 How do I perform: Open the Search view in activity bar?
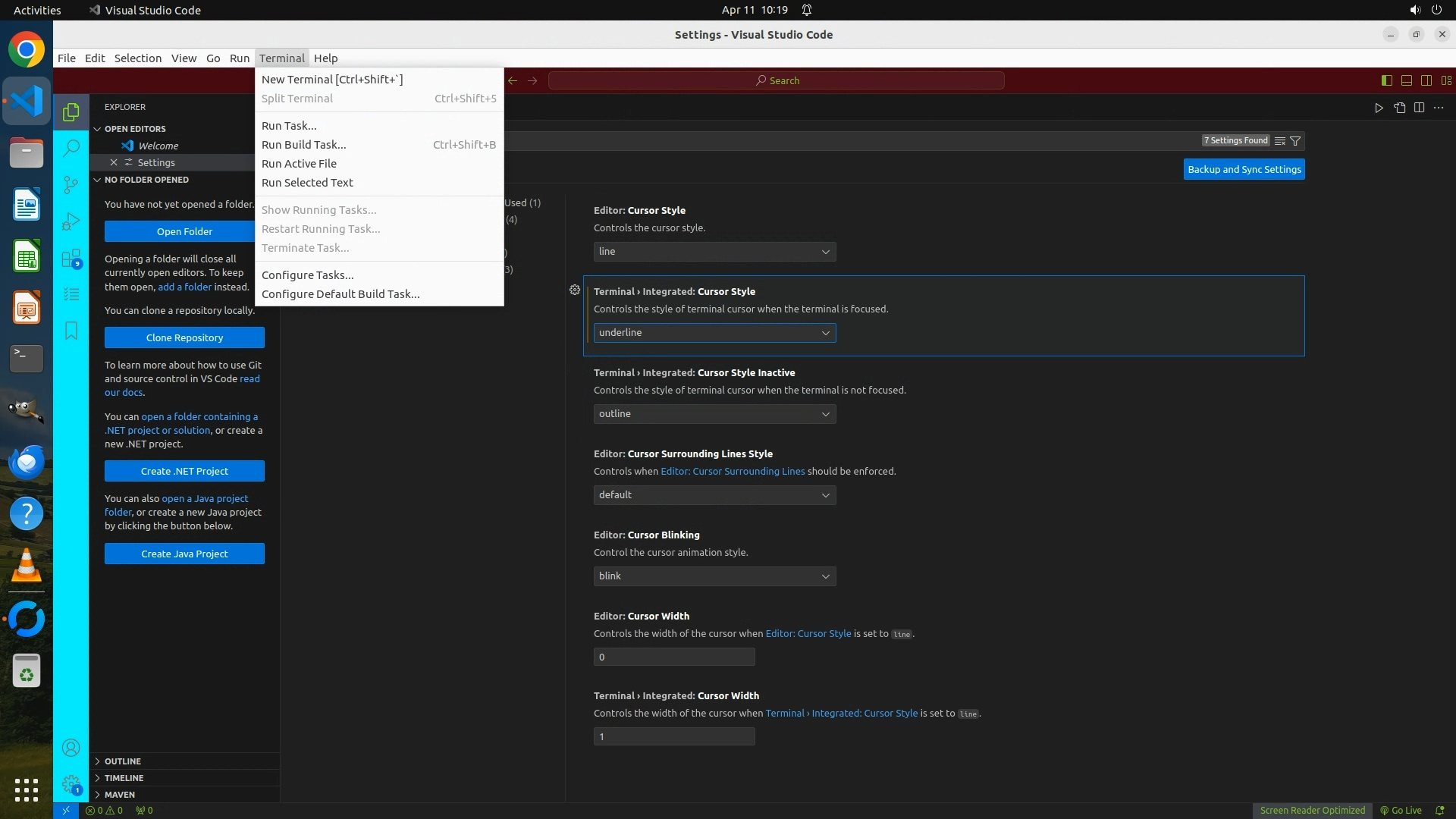coord(71,148)
